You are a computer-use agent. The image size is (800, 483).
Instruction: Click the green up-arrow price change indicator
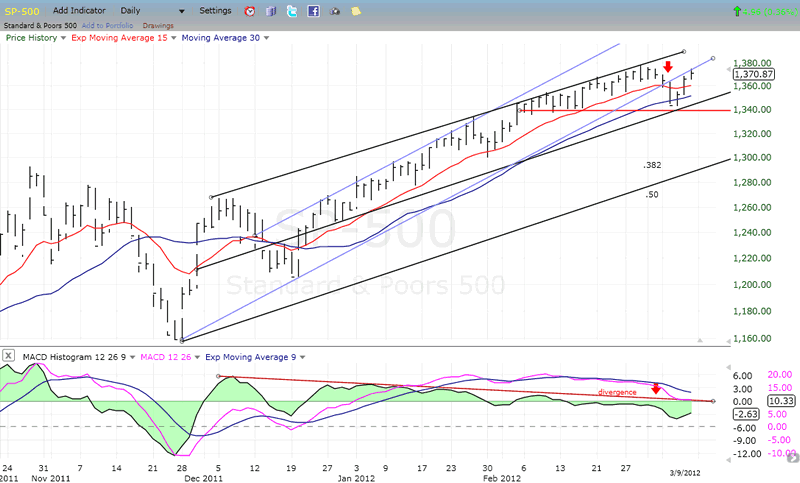[737, 11]
